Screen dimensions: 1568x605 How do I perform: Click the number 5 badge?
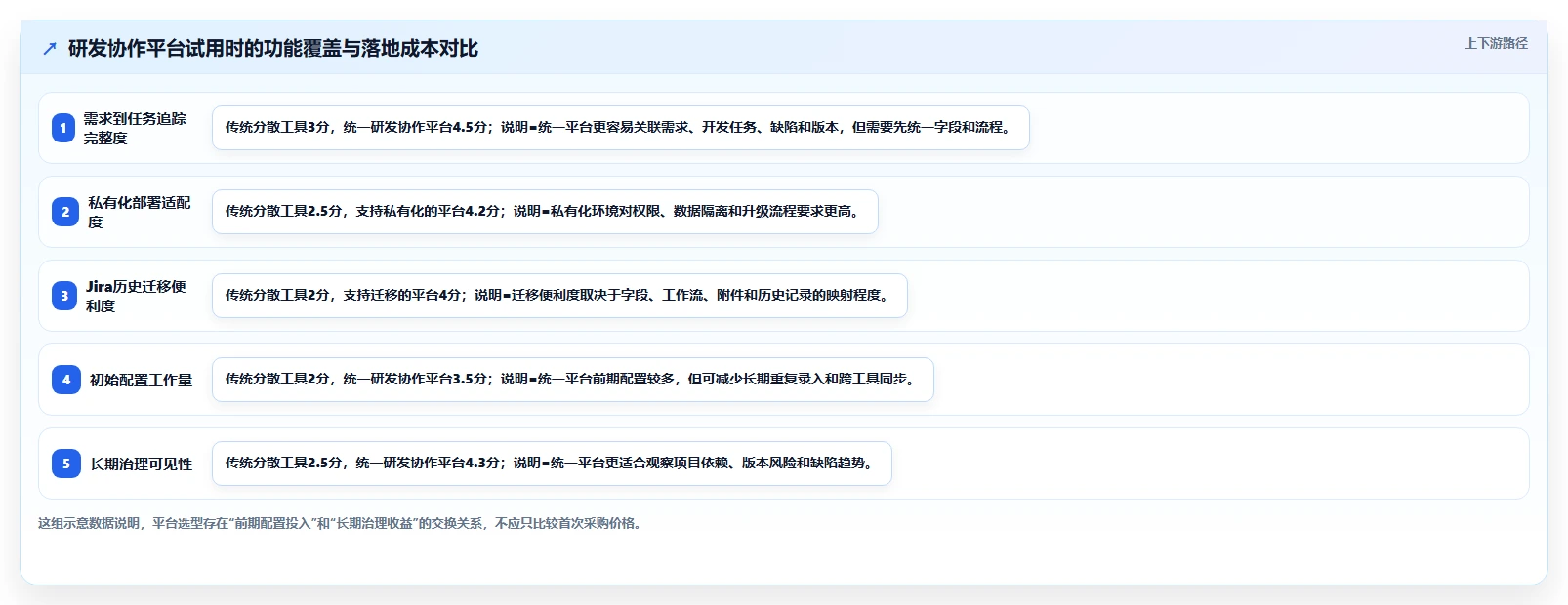pyautogui.click(x=66, y=464)
